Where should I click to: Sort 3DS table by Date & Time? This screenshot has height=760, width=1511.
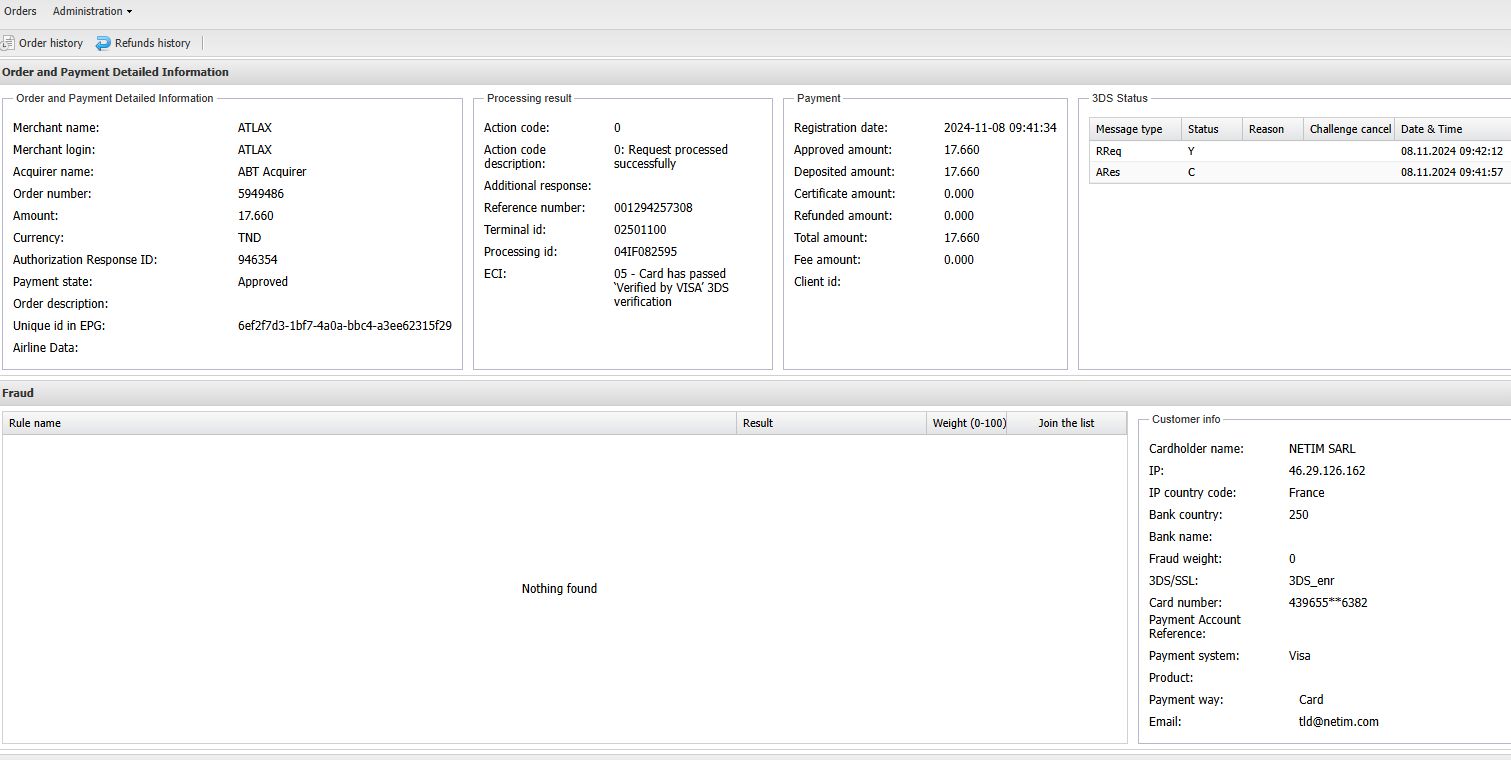pyautogui.click(x=1450, y=129)
